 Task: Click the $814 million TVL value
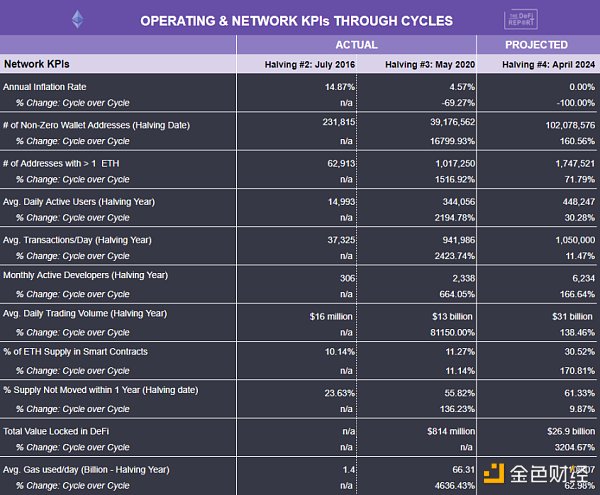click(x=451, y=431)
